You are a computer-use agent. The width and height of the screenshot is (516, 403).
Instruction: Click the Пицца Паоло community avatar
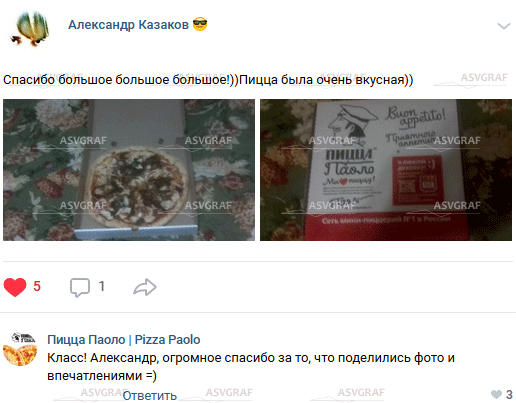click(x=20, y=349)
